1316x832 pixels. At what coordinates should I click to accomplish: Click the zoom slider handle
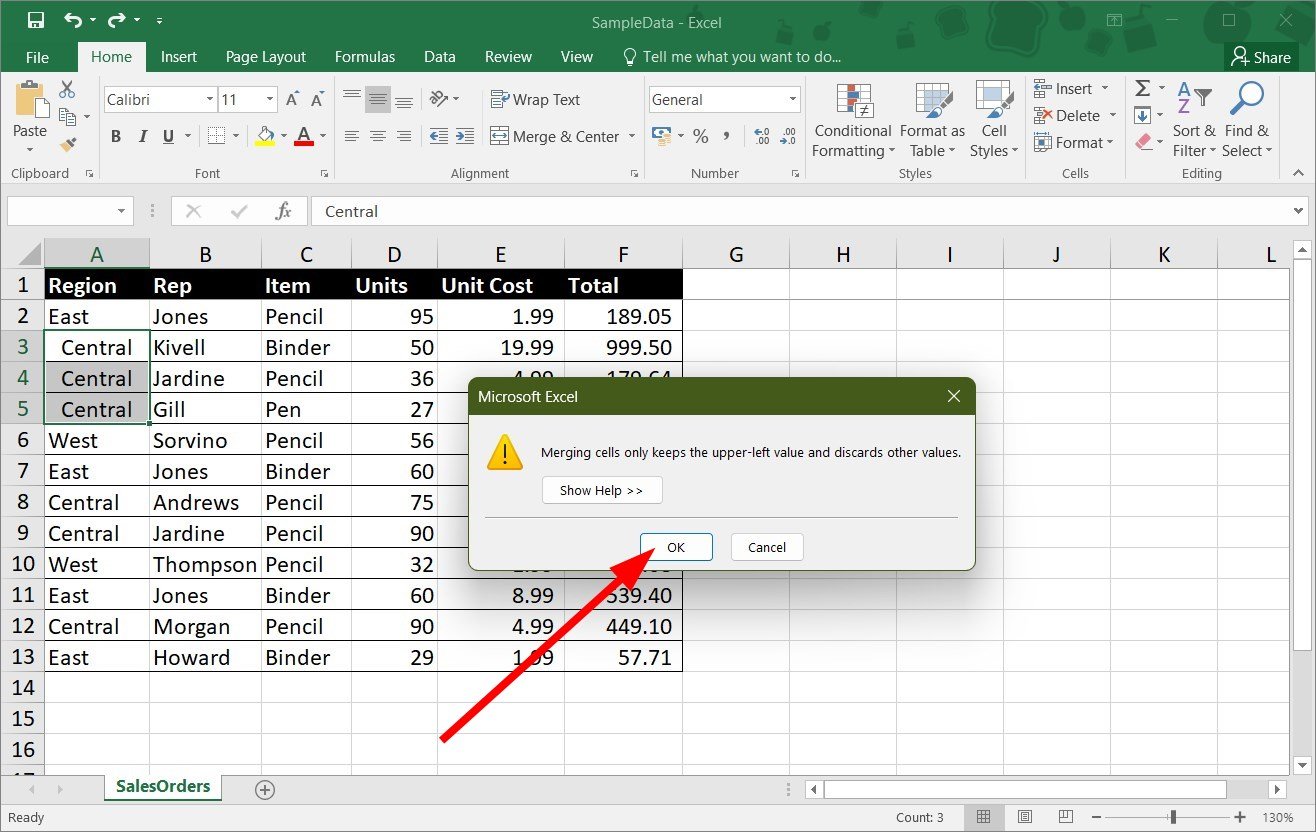(1172, 817)
